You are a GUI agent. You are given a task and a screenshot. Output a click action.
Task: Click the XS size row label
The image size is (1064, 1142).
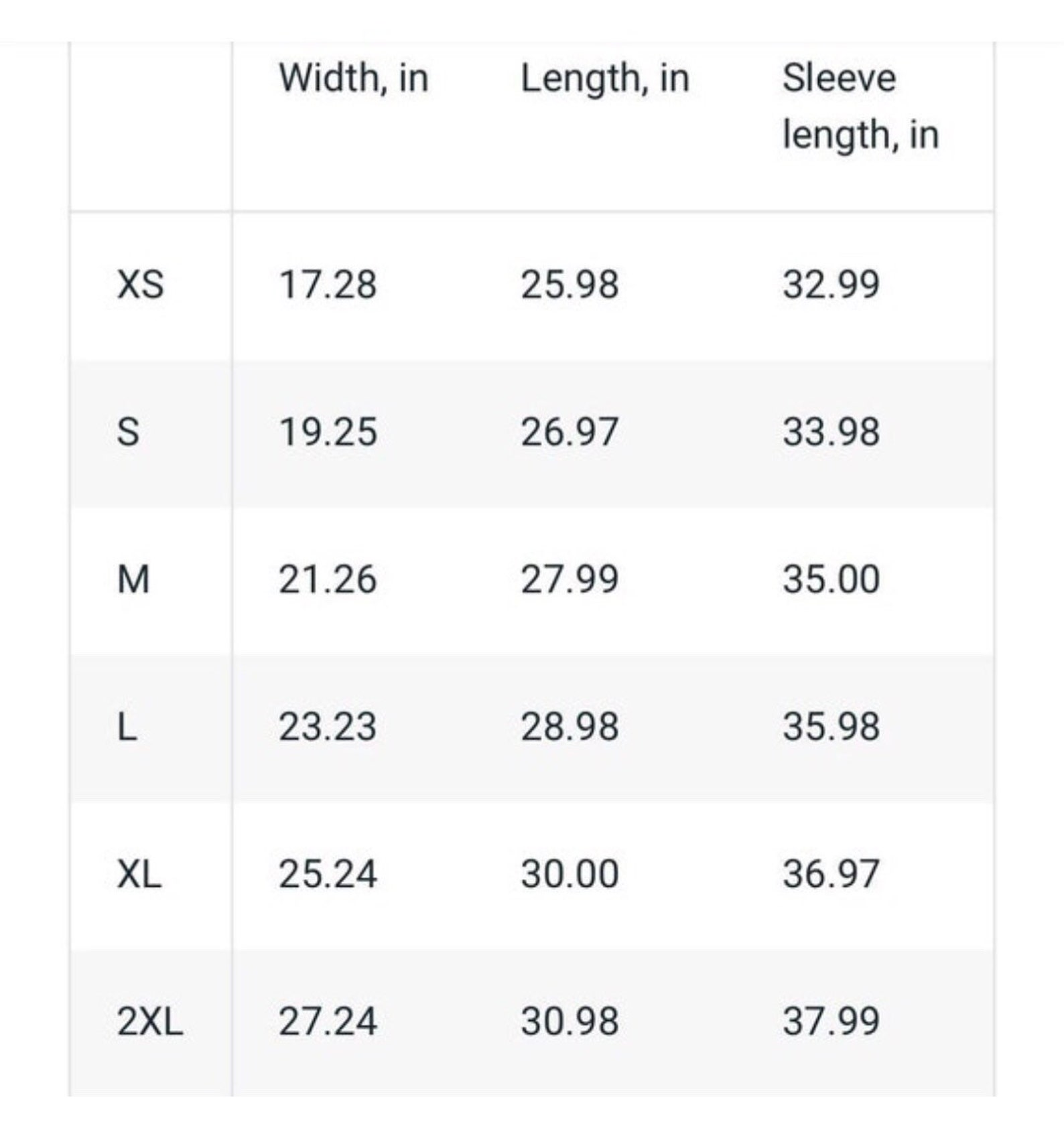click(140, 285)
